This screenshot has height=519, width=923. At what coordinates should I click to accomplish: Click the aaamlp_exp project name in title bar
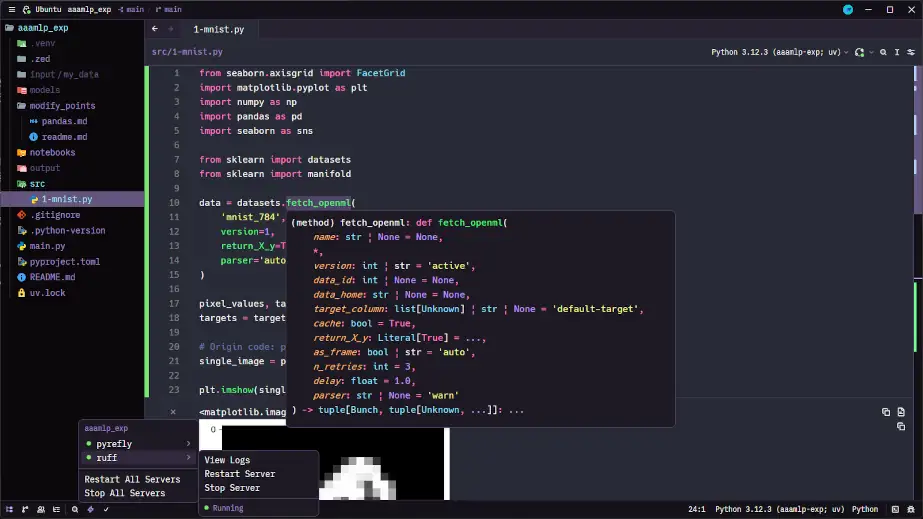[89, 9]
